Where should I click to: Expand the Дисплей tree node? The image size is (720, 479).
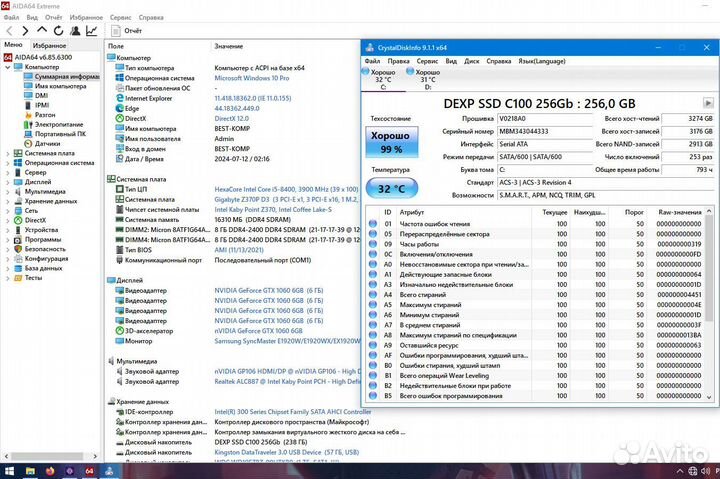click(x=7, y=182)
